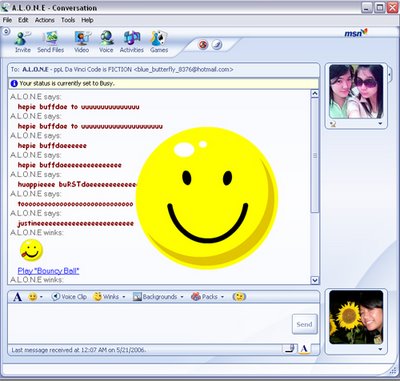Click the brush color scheme icon
Viewport: 400px width, 381px height.
(x=217, y=45)
